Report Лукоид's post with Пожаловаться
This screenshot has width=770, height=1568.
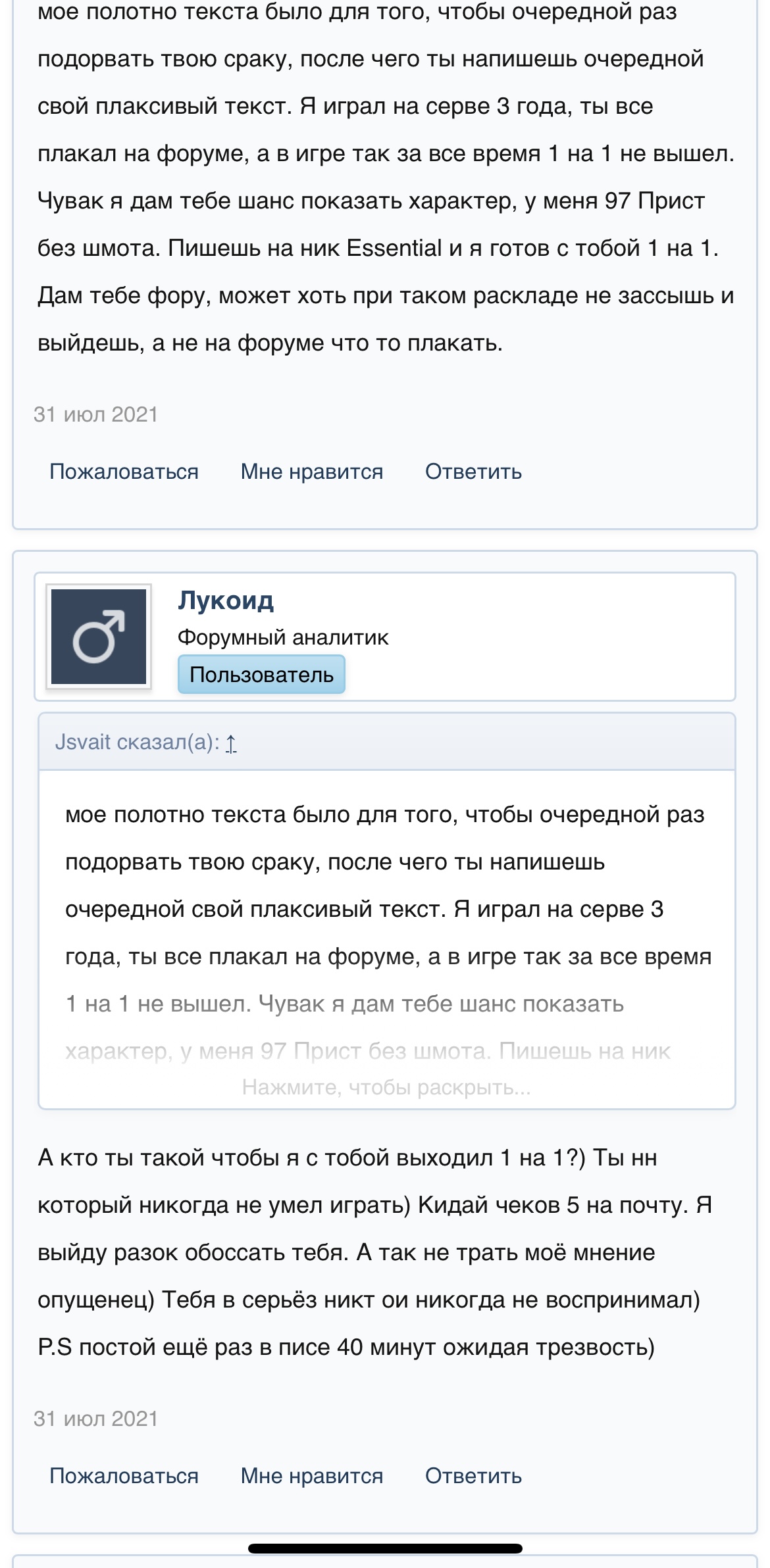[124, 1476]
